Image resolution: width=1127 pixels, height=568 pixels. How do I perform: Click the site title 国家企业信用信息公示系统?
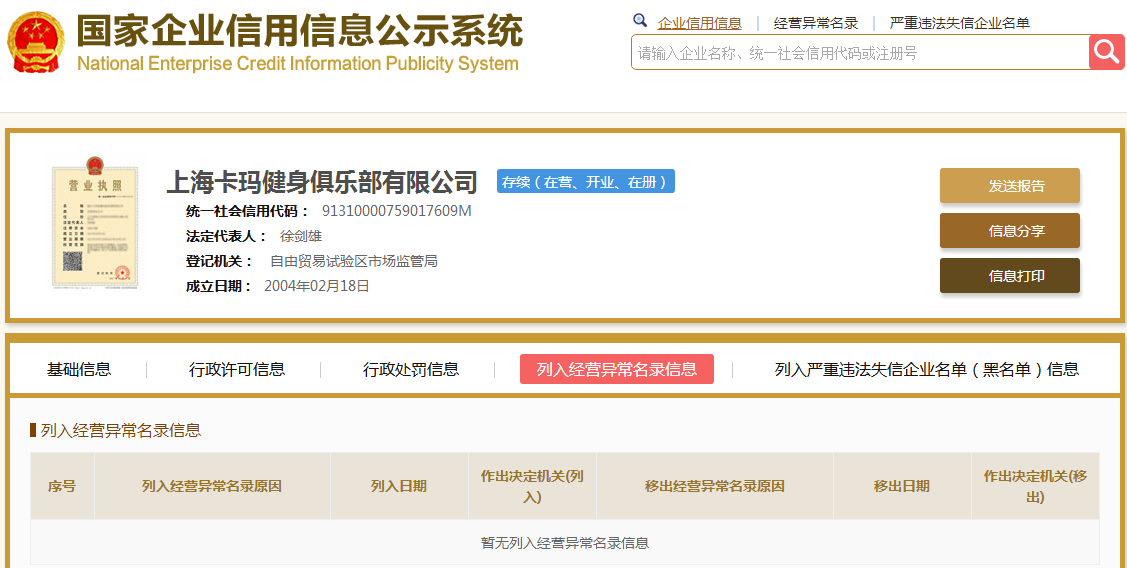[300, 30]
